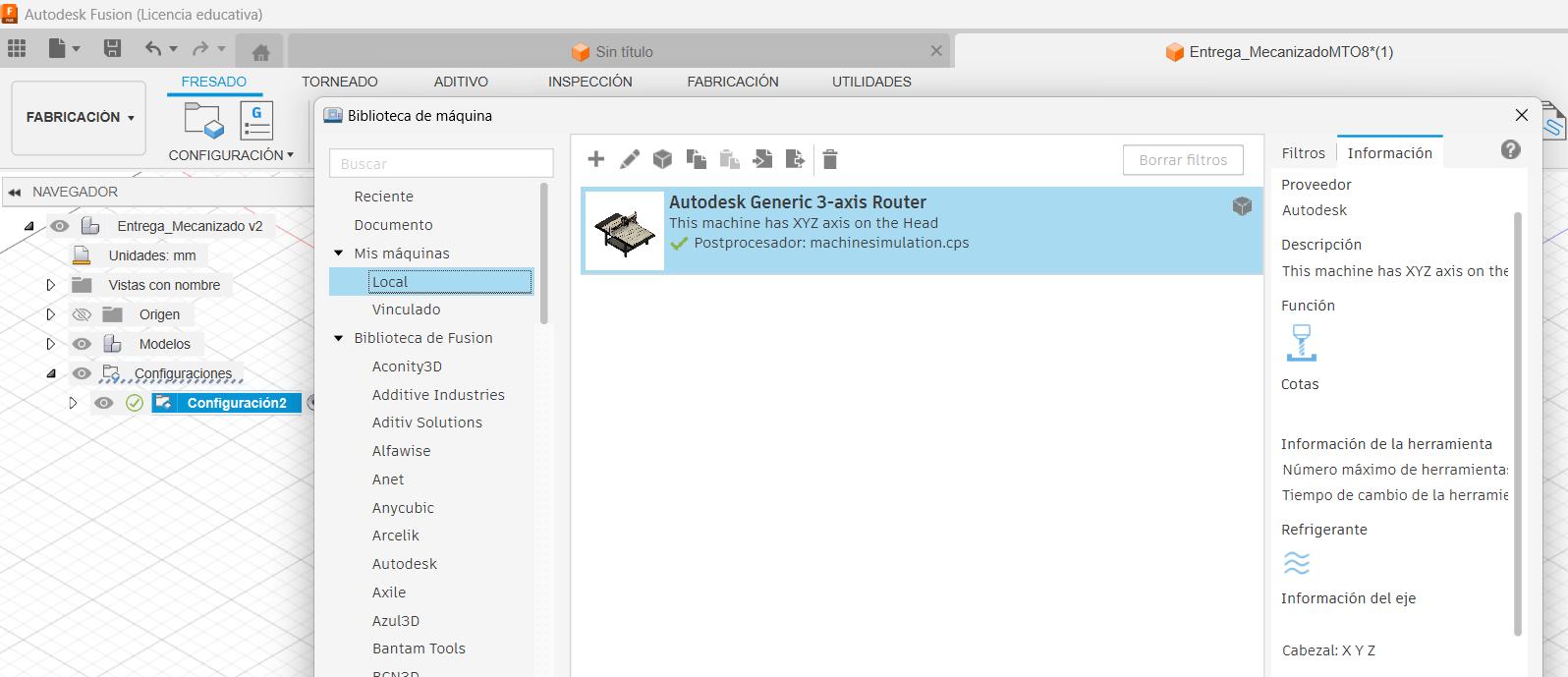Switch to the ADITIVO ribbon tab
Image resolution: width=1568 pixels, height=677 pixels.
point(461,82)
